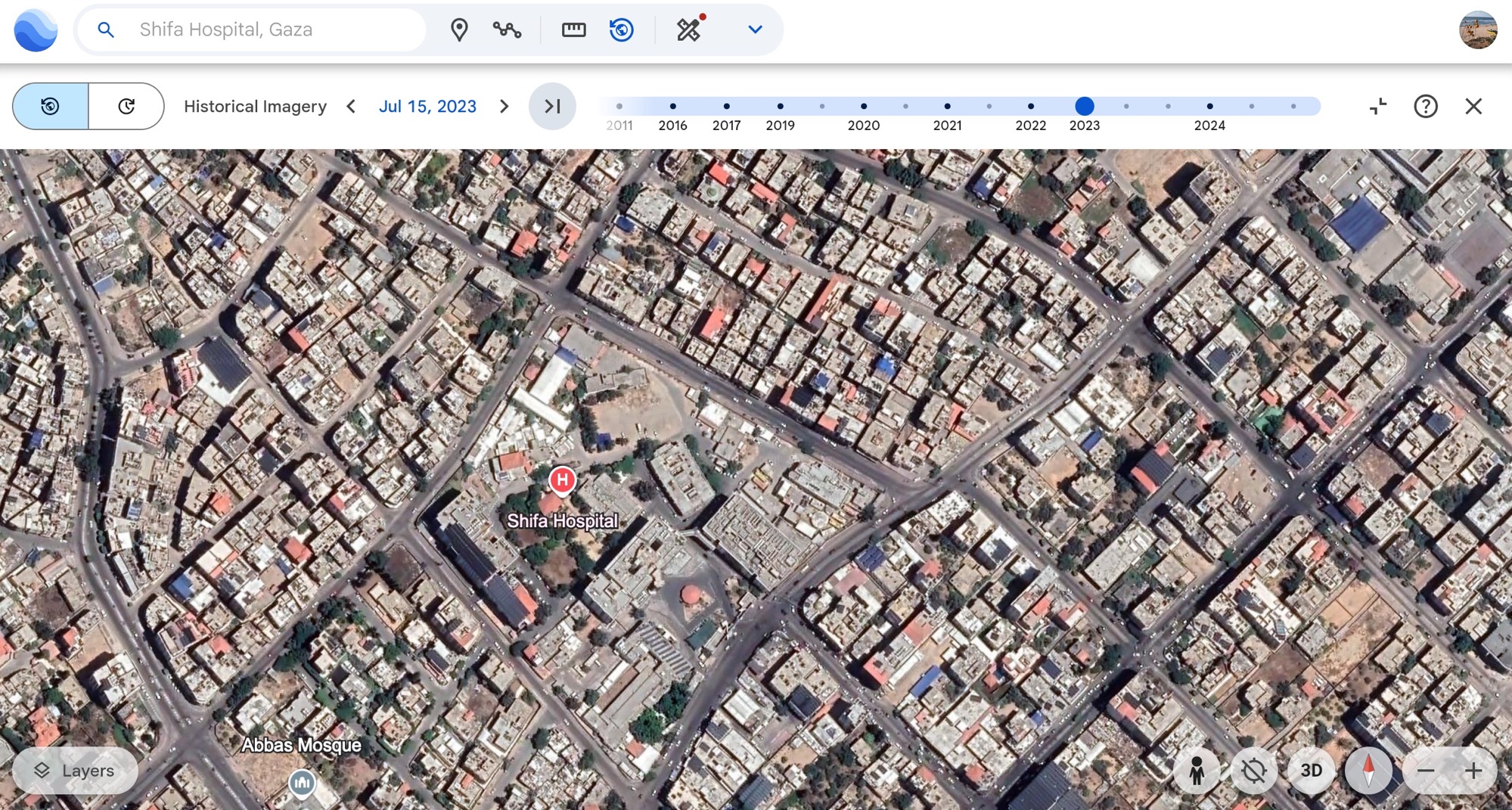1512x810 pixels.
Task: Open Street View pegman
Action: (x=1196, y=771)
